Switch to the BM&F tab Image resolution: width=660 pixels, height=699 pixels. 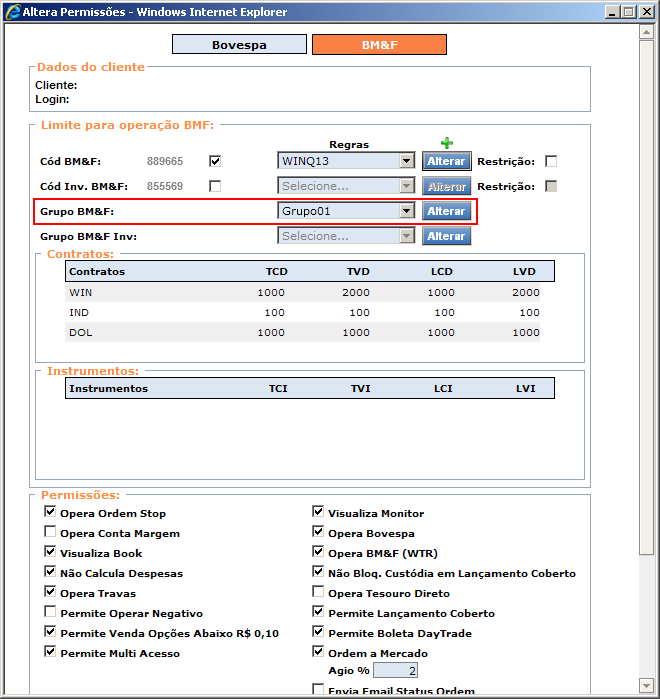[379, 45]
